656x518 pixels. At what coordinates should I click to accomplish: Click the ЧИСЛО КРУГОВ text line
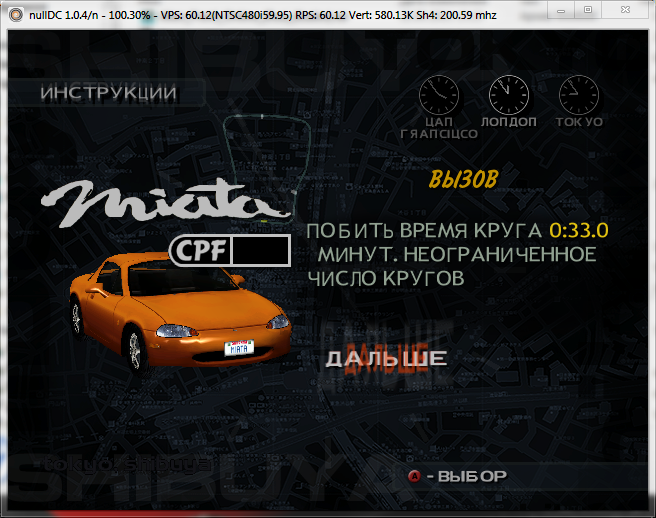(386, 278)
